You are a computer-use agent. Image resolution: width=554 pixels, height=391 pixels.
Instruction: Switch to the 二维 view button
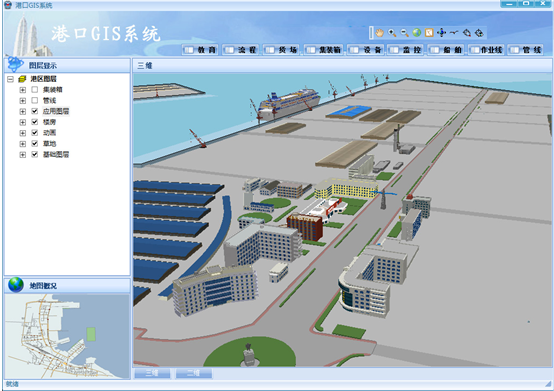point(194,373)
